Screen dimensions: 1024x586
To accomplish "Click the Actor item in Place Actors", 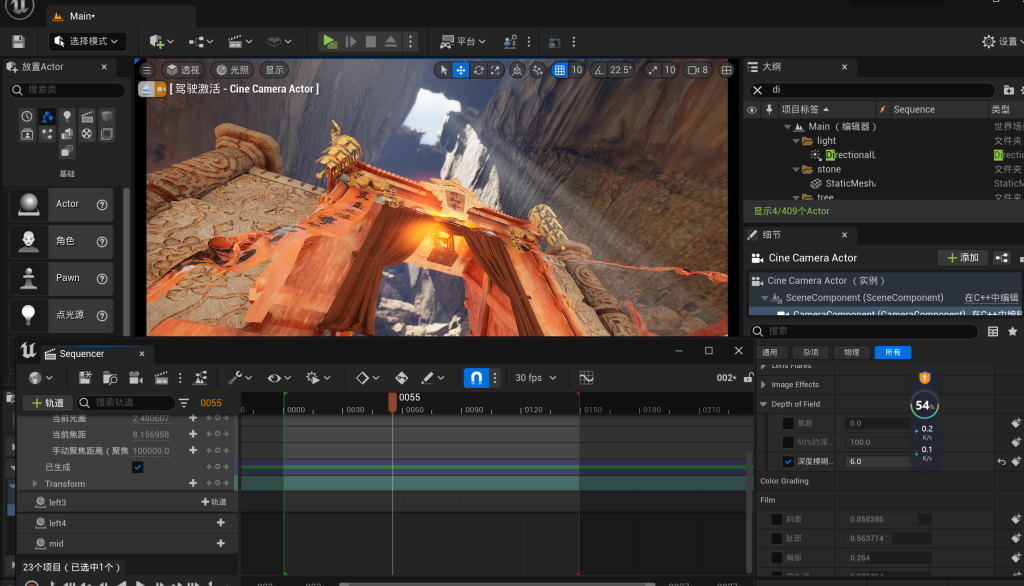I will 61,204.
